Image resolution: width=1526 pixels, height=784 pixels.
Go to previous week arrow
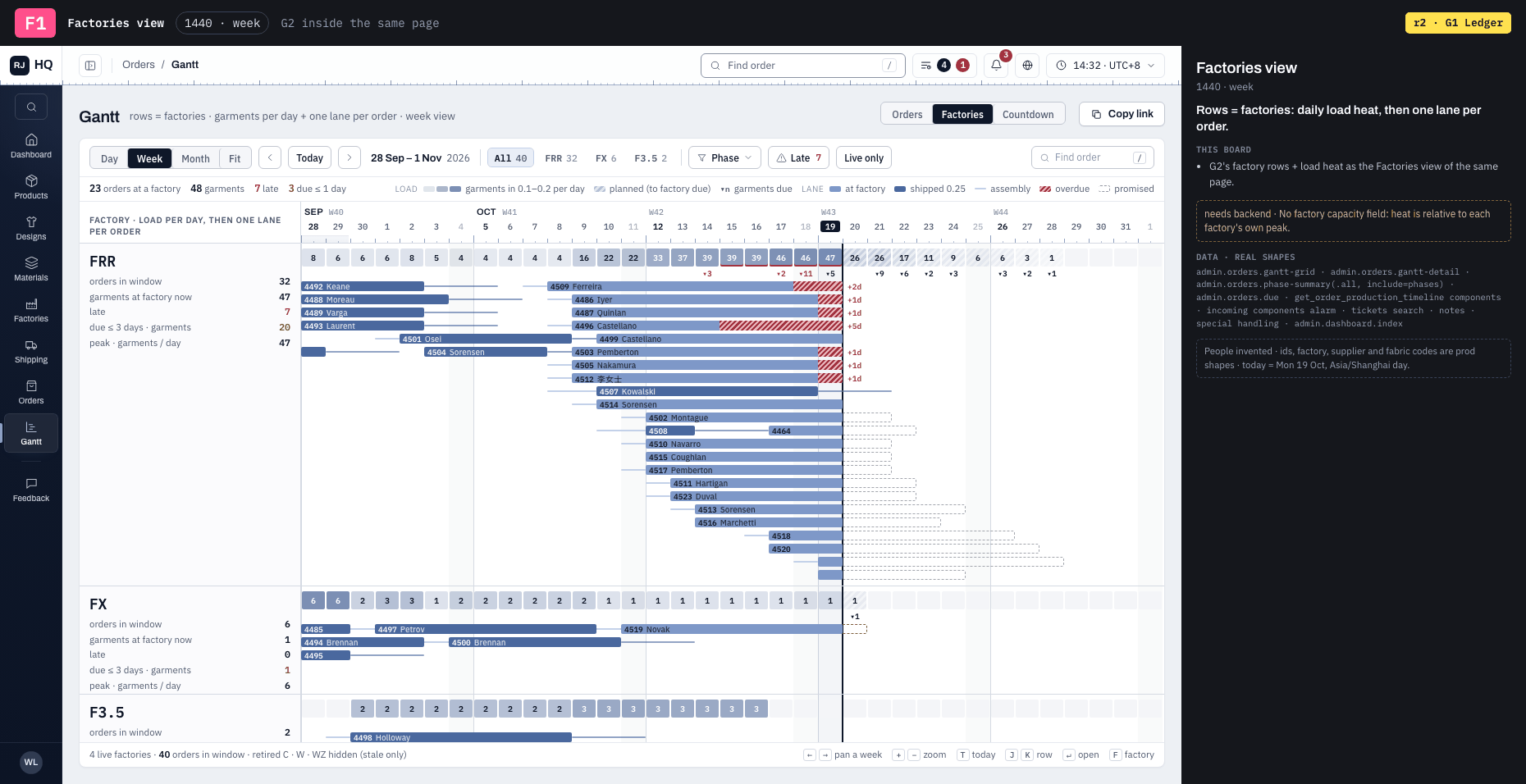pos(270,157)
